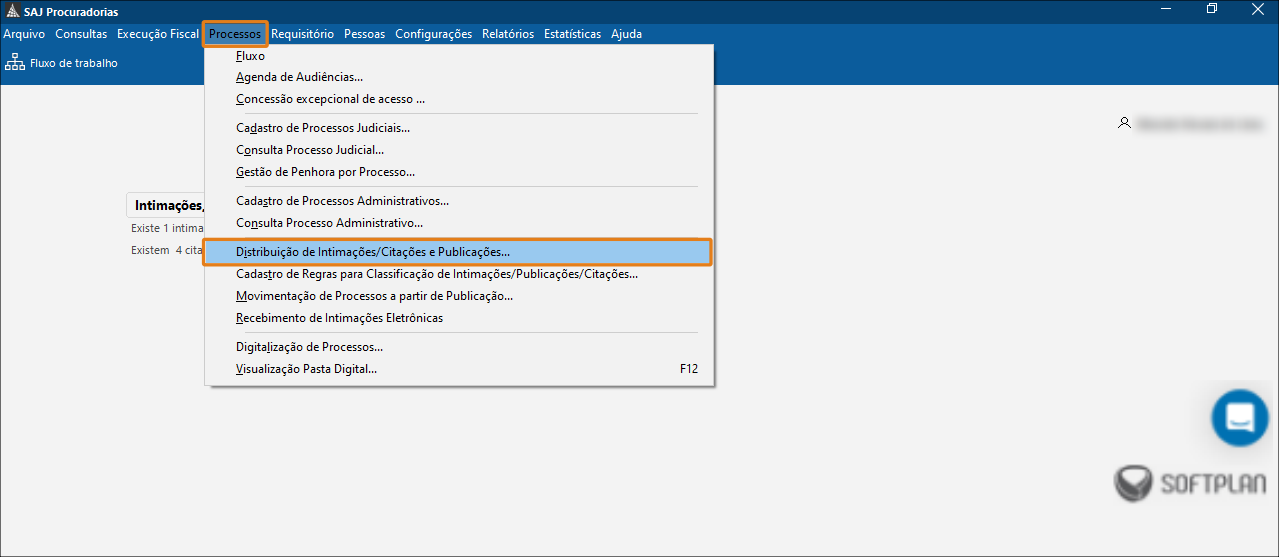Viewport: 1279px width, 557px height.
Task: Open the chat support bubble icon
Action: 1240,417
